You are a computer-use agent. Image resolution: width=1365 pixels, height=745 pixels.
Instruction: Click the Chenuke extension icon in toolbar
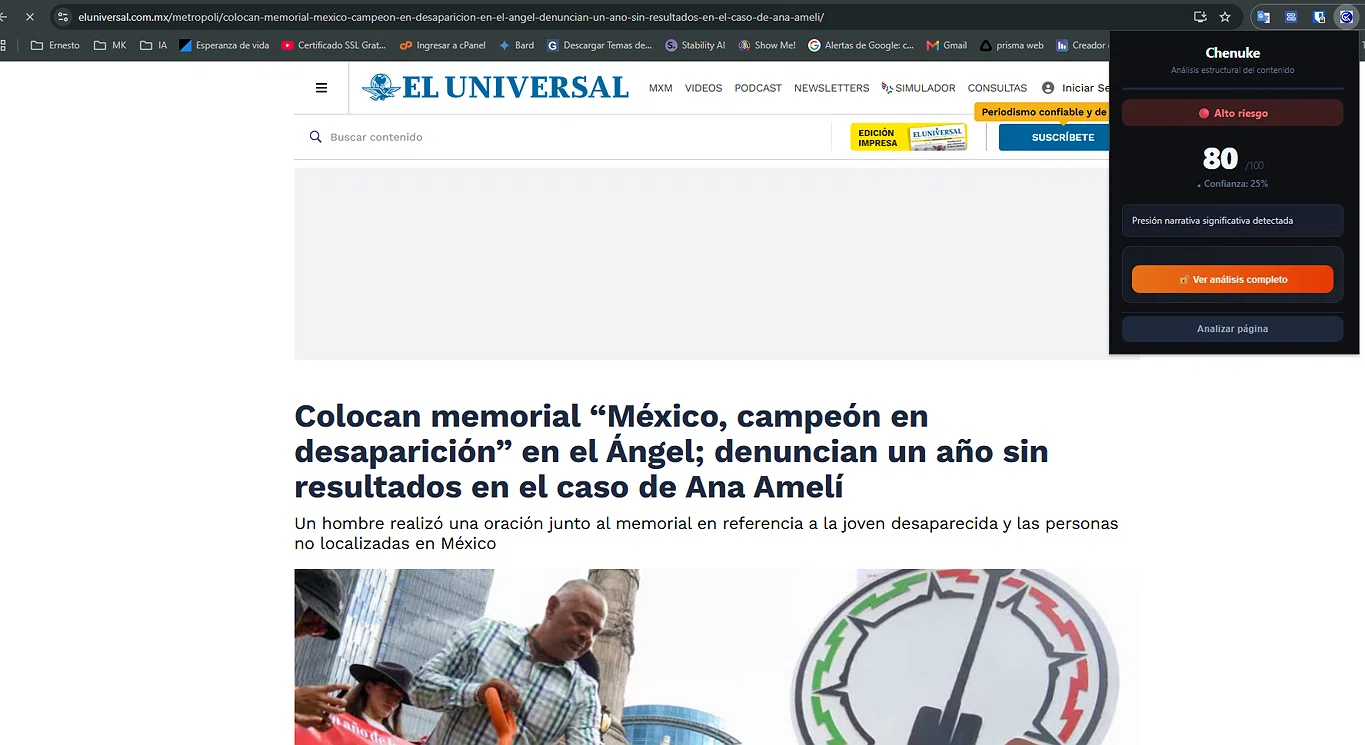tap(1346, 17)
